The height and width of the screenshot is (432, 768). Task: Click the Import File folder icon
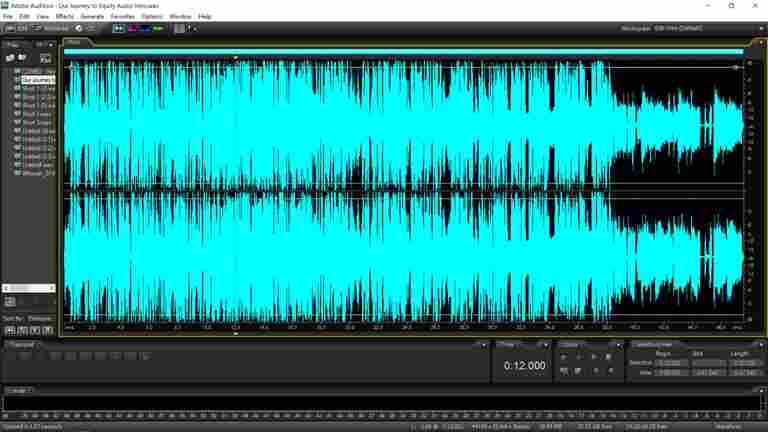[x=10, y=58]
